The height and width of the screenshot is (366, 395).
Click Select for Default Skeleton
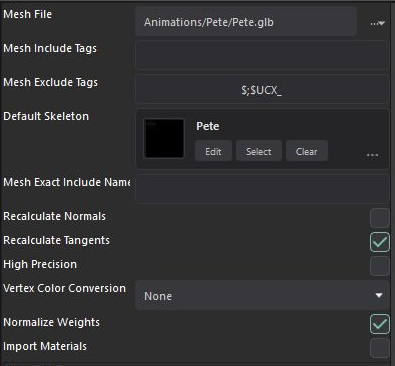[x=259, y=151]
